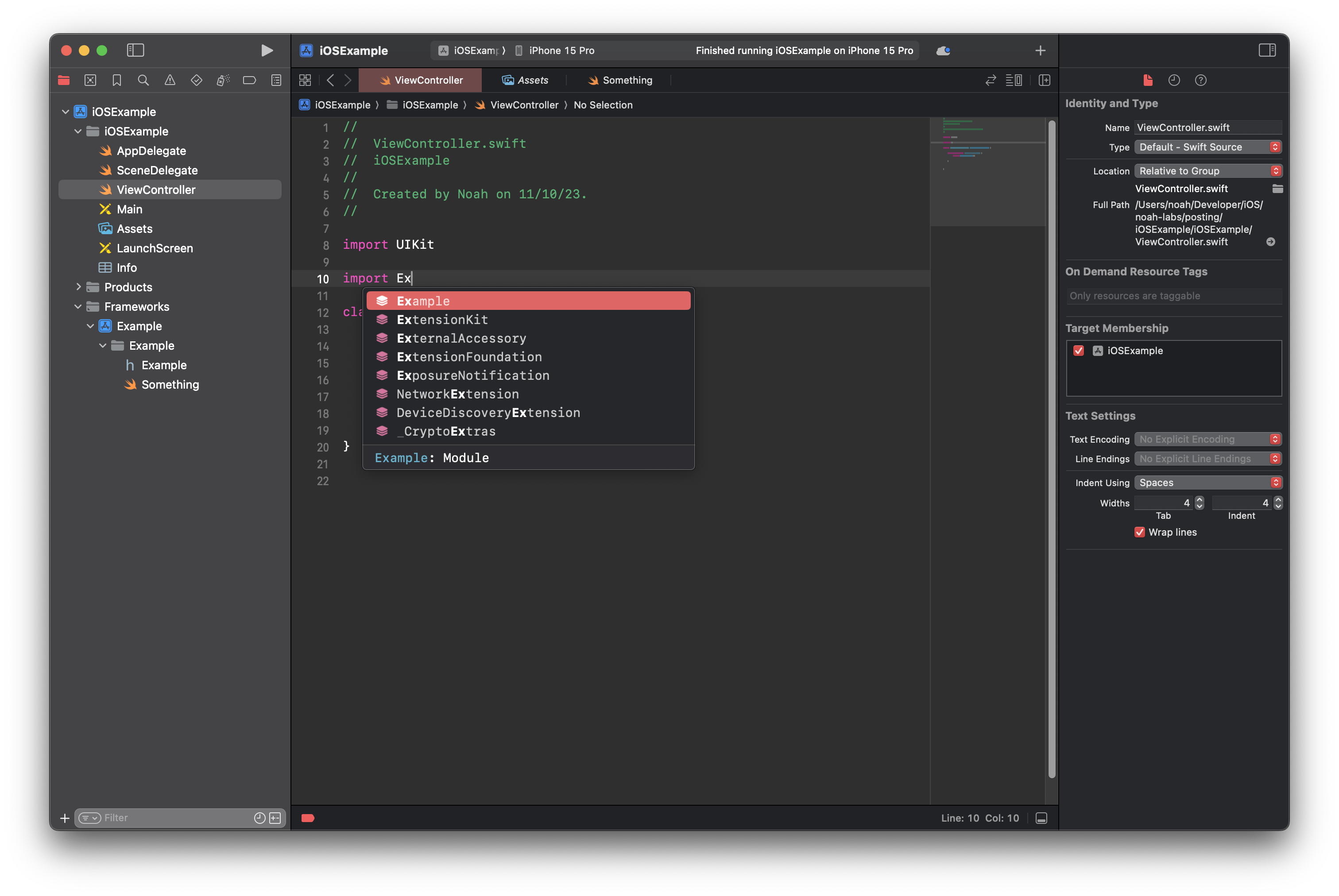Toggle the navigator sidebar visibility button

(135, 50)
